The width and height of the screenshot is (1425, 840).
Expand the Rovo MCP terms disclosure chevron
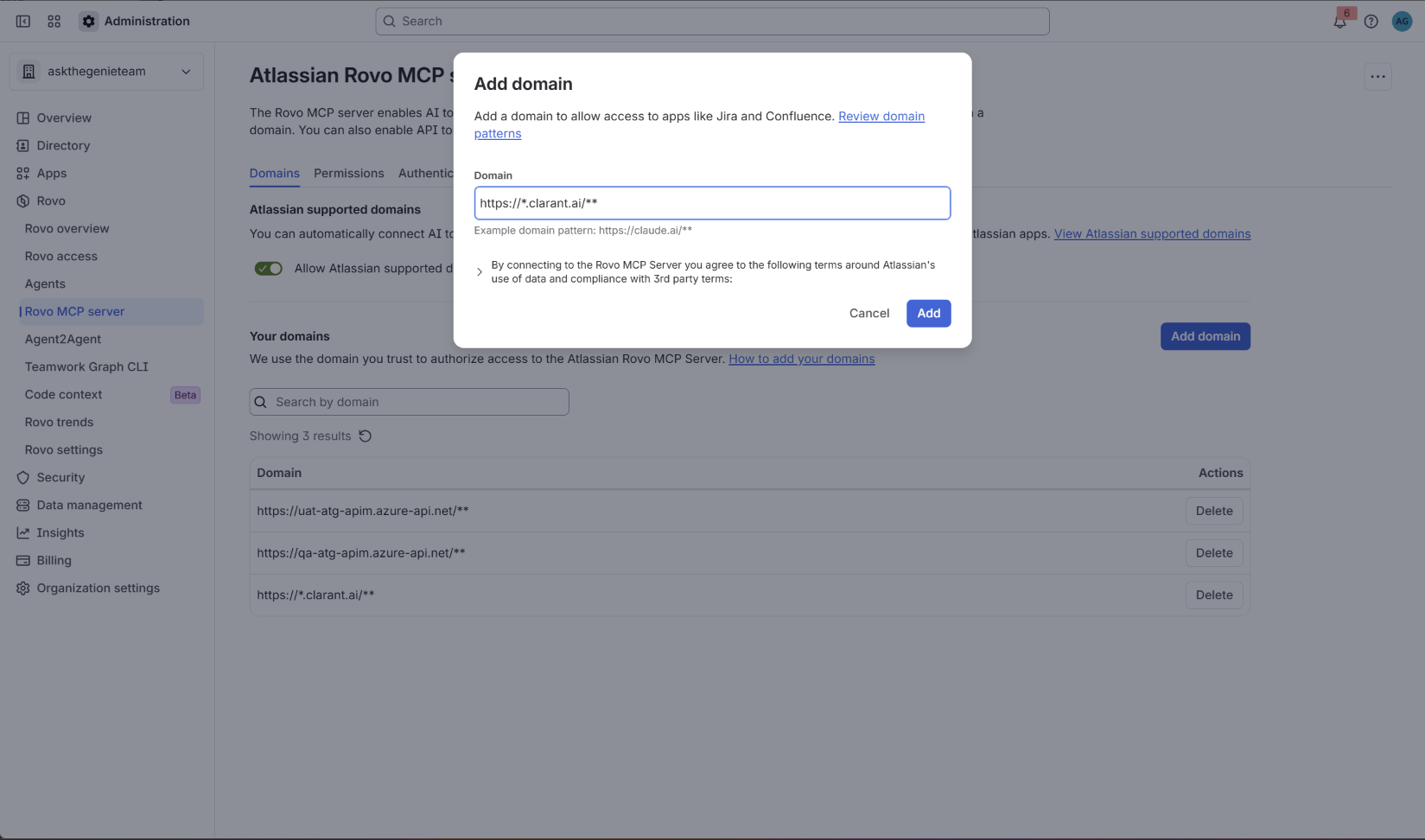[480, 272]
